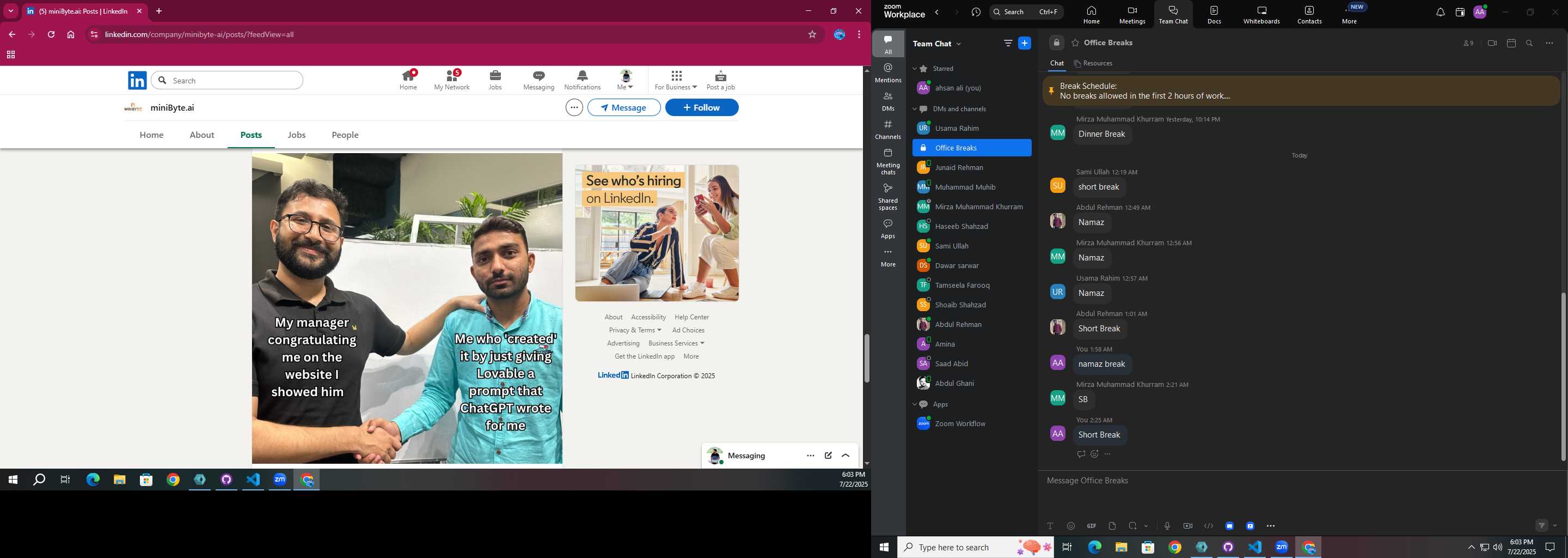Open Zoom Docs tab

tap(1214, 15)
